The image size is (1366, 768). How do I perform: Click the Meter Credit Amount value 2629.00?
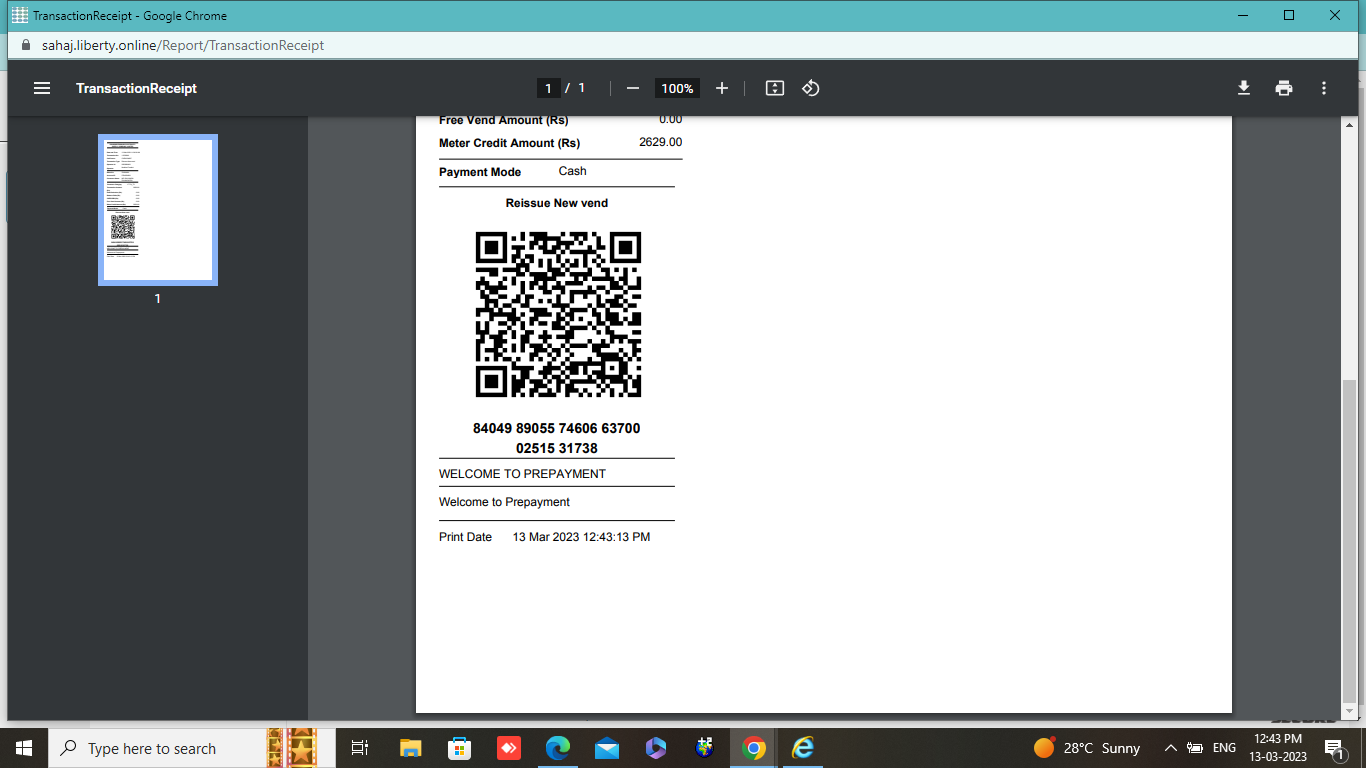tap(661, 142)
